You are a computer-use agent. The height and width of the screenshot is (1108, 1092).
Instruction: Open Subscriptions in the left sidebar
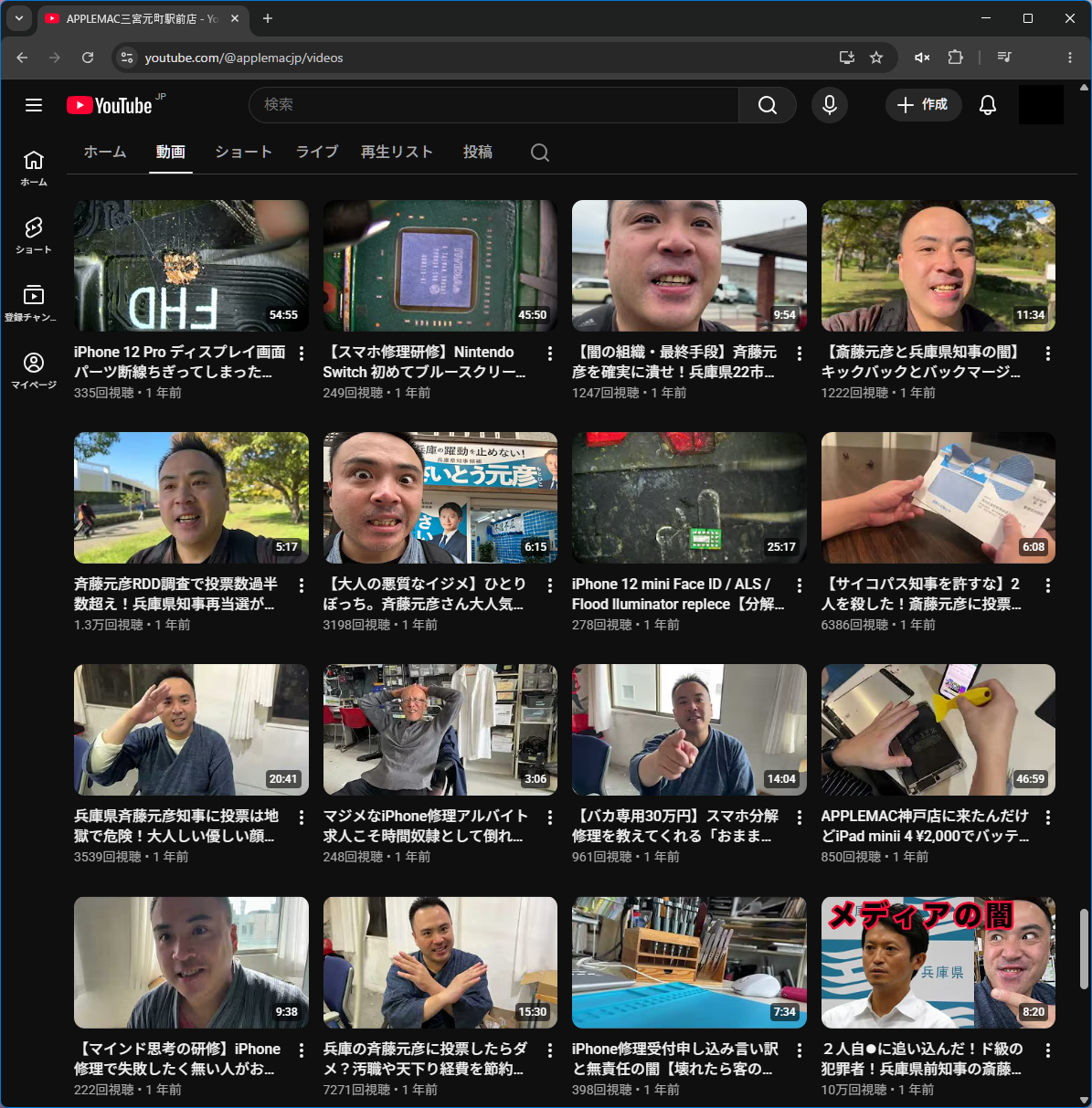(x=34, y=303)
